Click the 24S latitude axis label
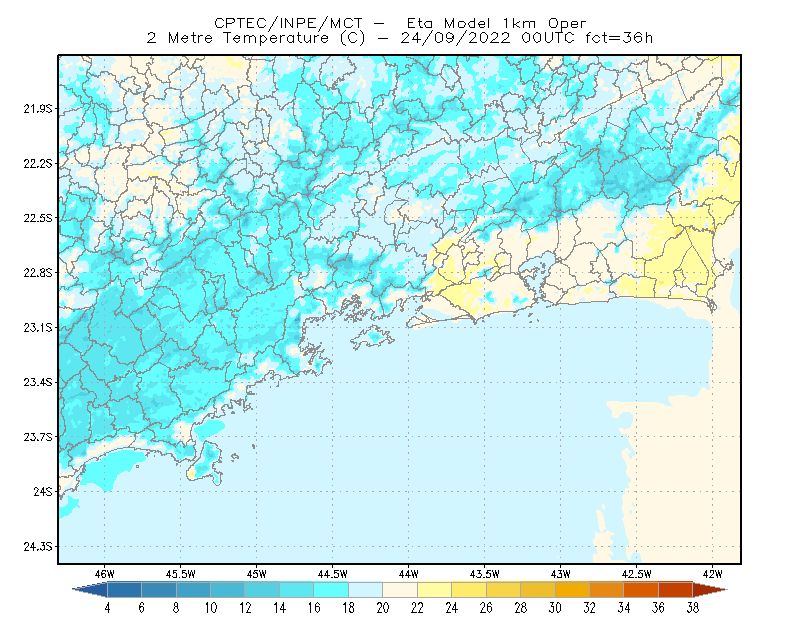This screenshot has width=800, height=618. click(43, 492)
